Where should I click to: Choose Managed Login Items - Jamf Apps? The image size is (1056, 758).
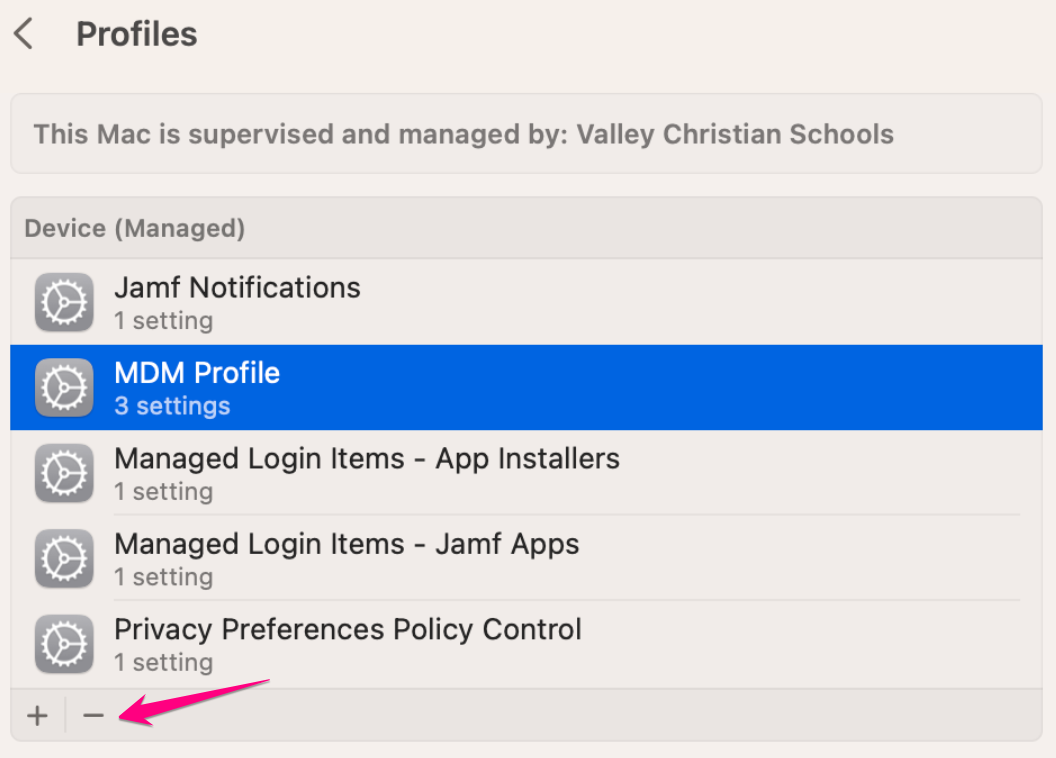pyautogui.click(x=346, y=544)
